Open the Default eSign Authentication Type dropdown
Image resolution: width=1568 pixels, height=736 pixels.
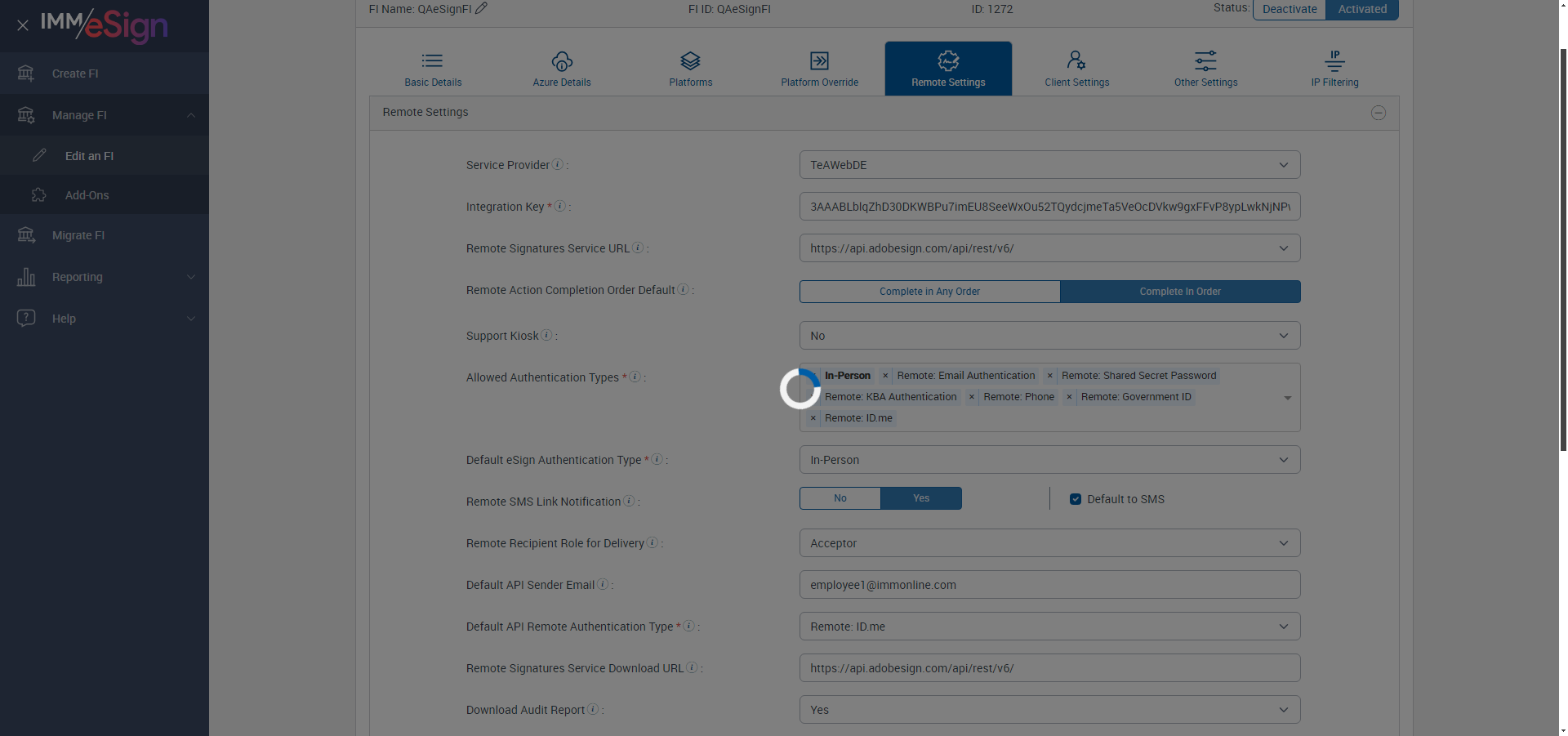pos(1049,460)
